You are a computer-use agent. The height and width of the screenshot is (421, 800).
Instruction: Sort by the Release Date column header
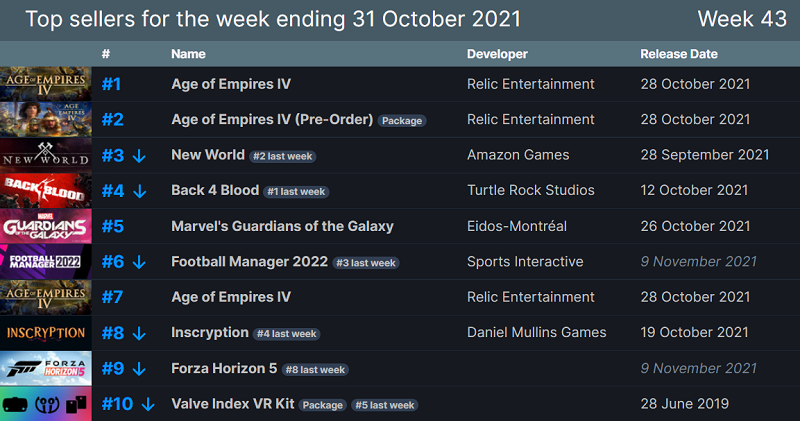tap(679, 54)
